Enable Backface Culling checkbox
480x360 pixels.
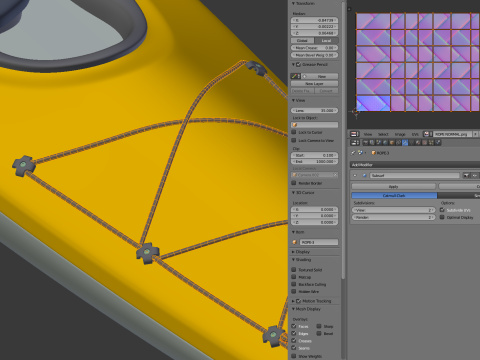tap(294, 284)
